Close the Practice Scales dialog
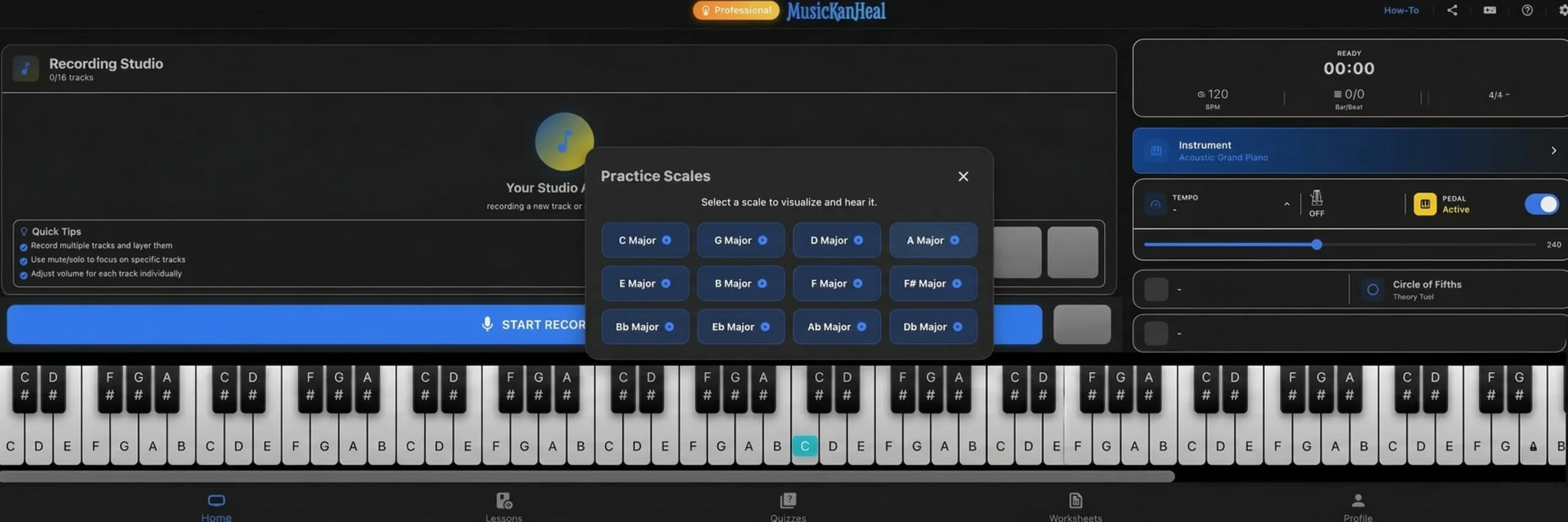This screenshot has width=1568, height=522. click(963, 176)
